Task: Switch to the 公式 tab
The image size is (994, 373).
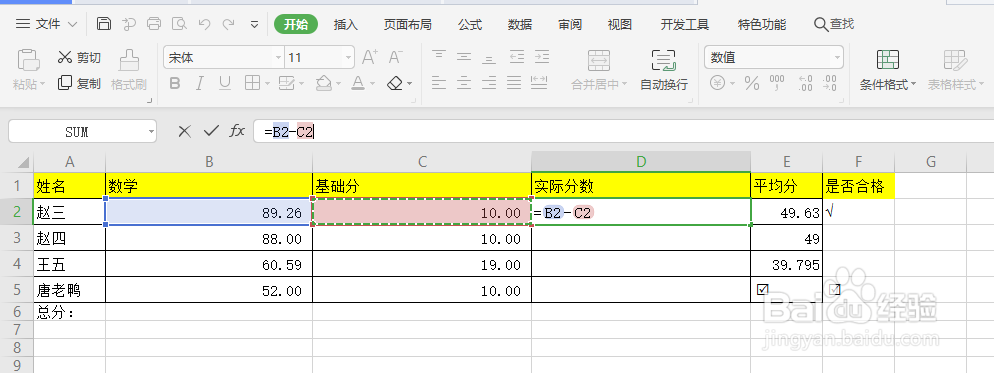Action: tap(470, 25)
